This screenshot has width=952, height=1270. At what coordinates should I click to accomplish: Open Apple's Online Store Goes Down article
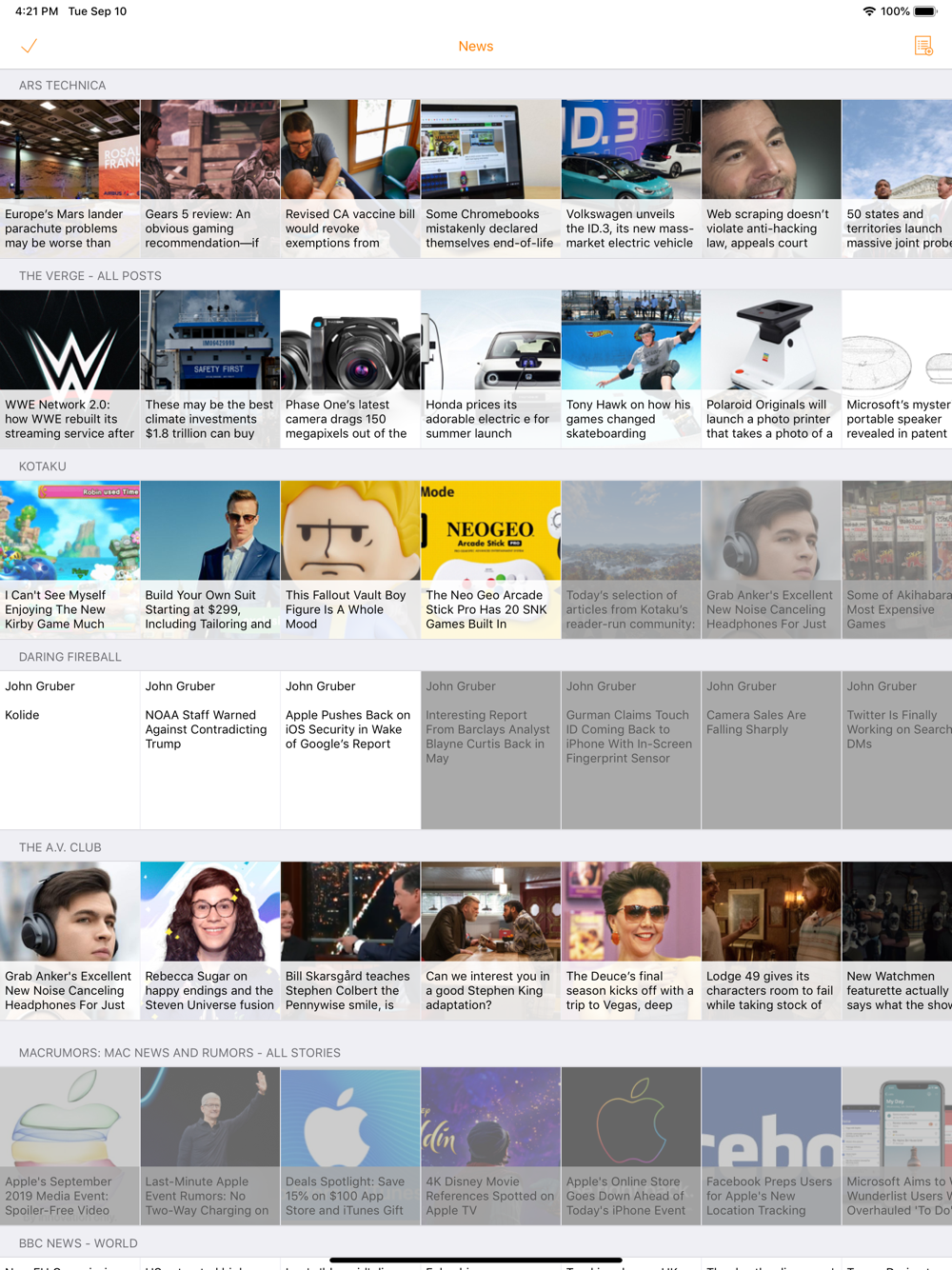(x=631, y=1146)
